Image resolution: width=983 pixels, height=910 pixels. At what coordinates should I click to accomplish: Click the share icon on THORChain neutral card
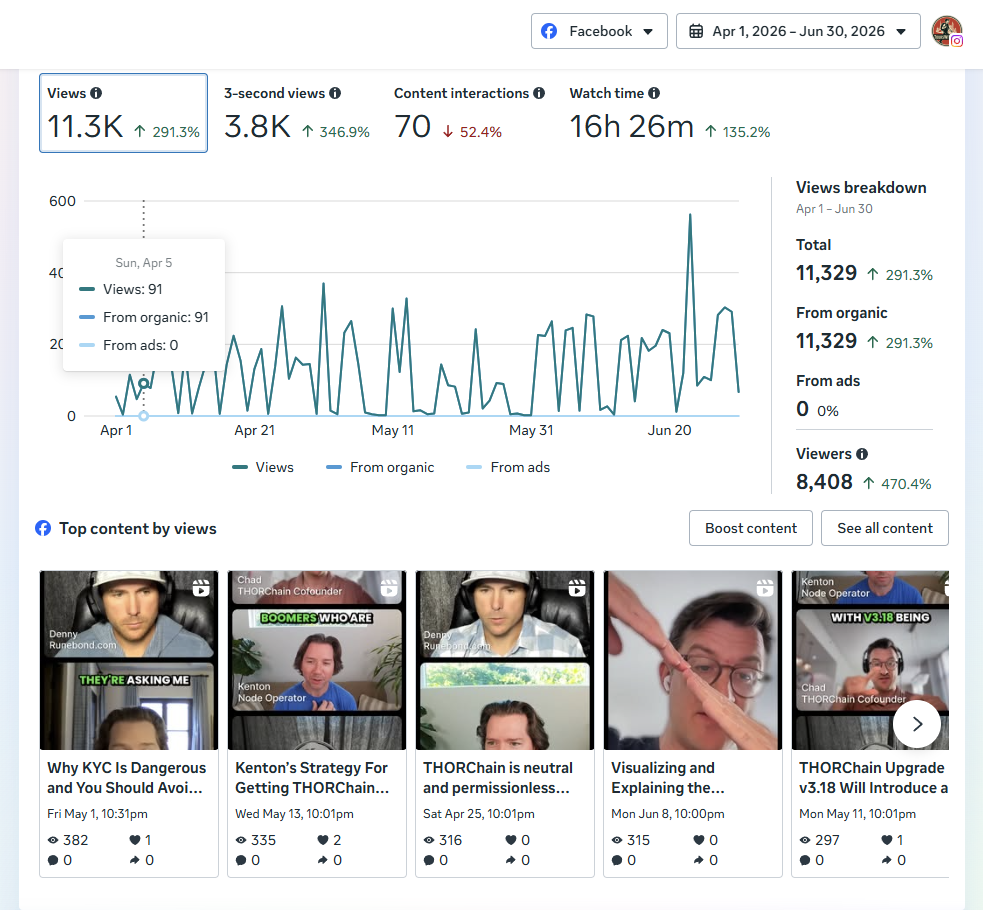tap(511, 860)
